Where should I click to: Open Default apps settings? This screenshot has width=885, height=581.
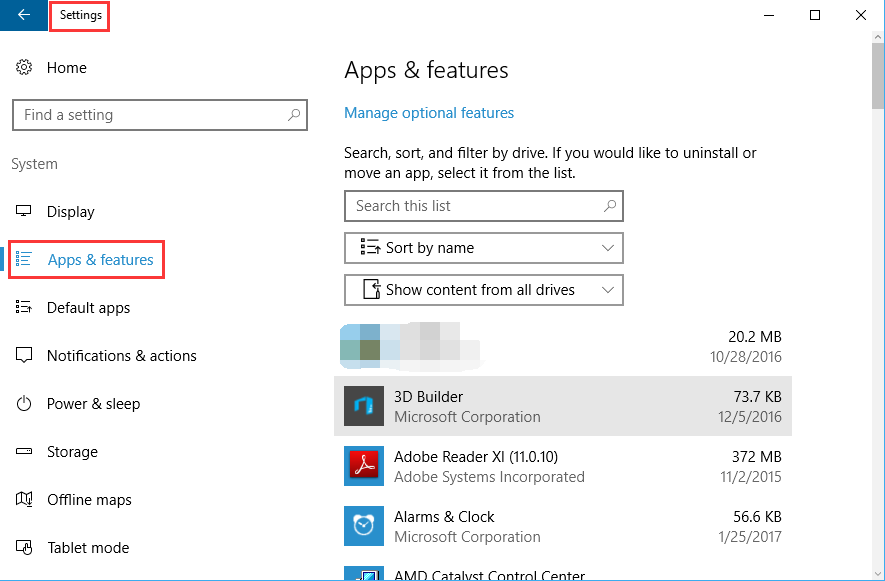tap(89, 308)
